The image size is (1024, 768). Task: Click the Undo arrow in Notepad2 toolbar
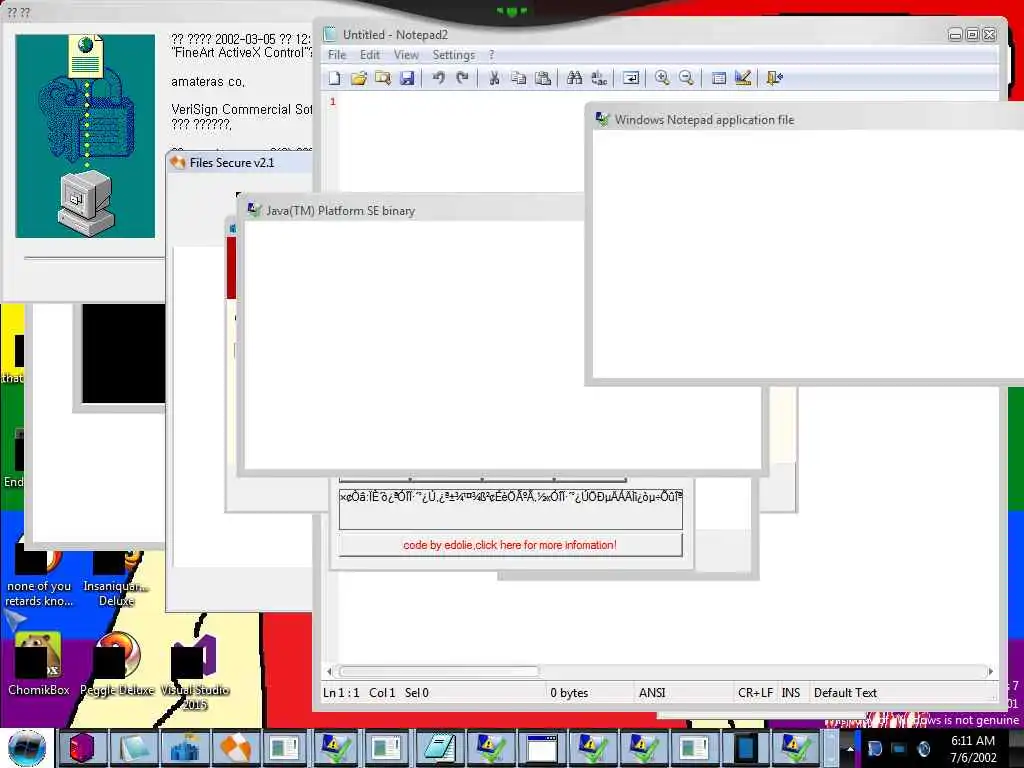pos(438,78)
